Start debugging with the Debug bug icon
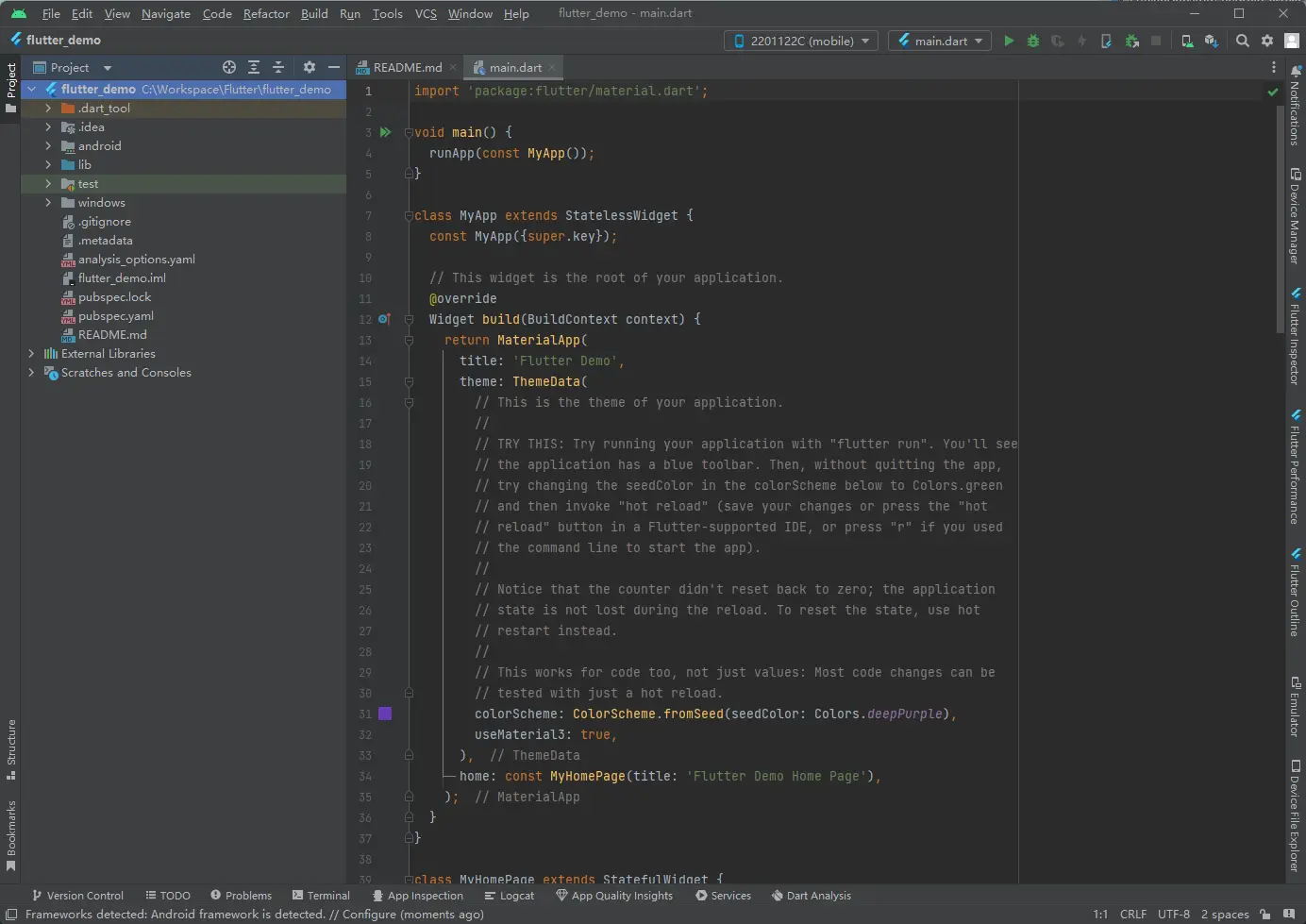The width and height of the screenshot is (1306, 924). tap(1033, 41)
